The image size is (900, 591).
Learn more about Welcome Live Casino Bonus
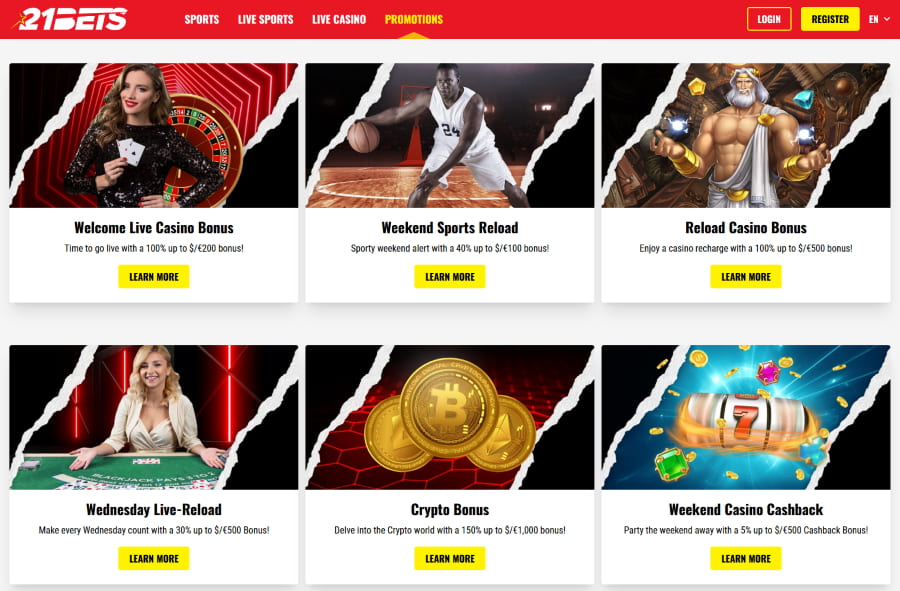154,277
